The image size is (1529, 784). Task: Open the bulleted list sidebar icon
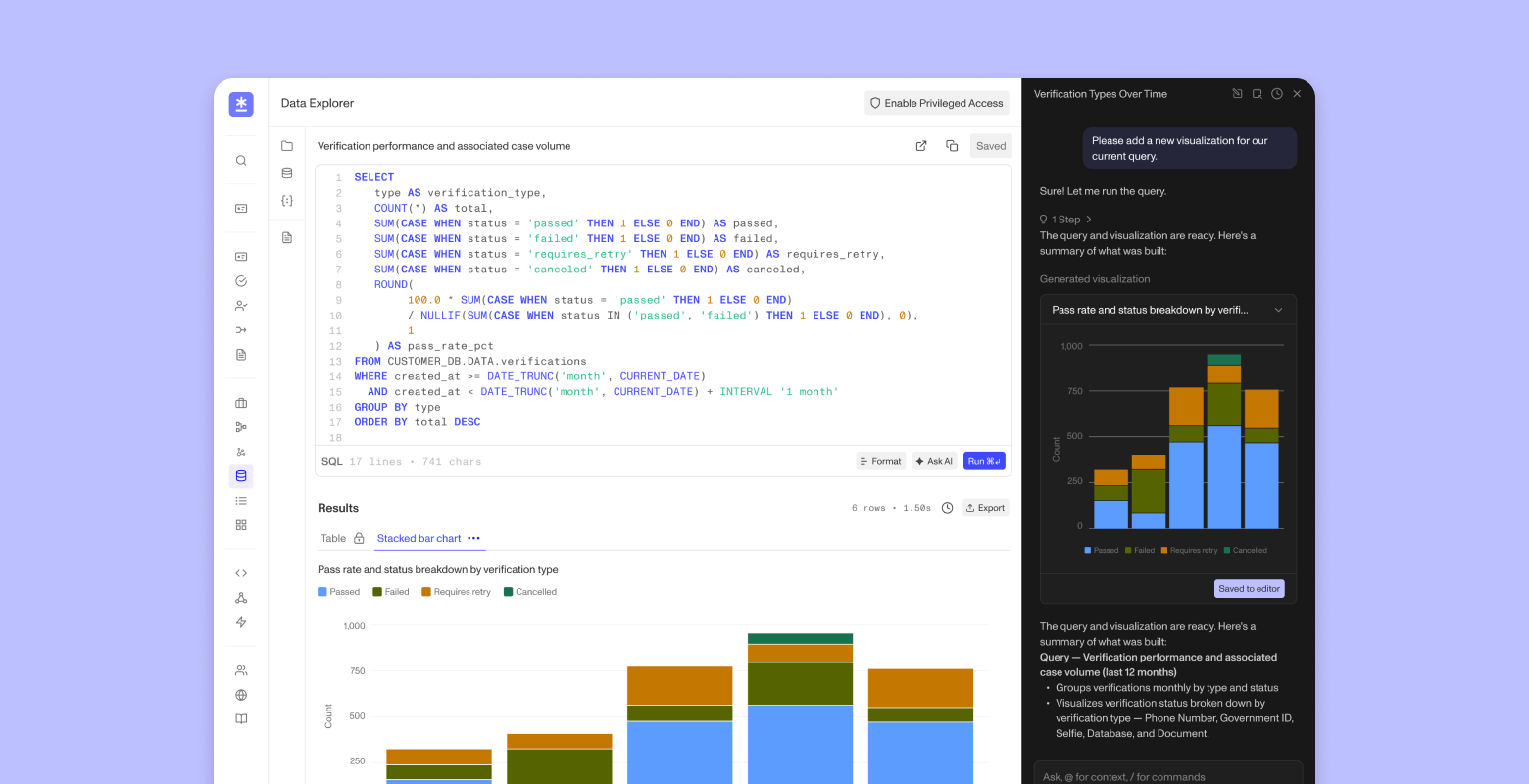point(241,501)
